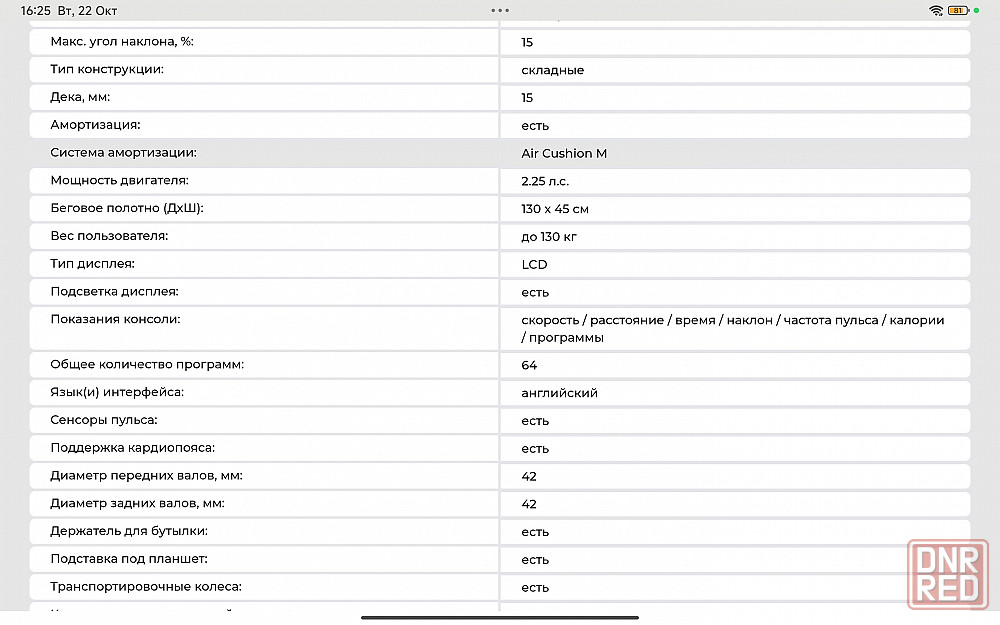This screenshot has height=625, width=1000.
Task: Click the "Диаметр передних валов, мм:" label
Action: click(x=146, y=476)
